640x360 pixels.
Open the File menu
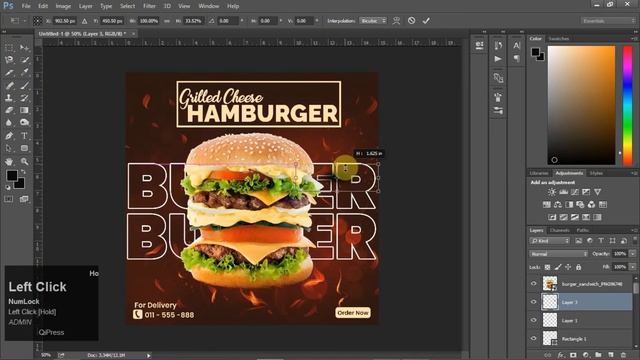26,6
